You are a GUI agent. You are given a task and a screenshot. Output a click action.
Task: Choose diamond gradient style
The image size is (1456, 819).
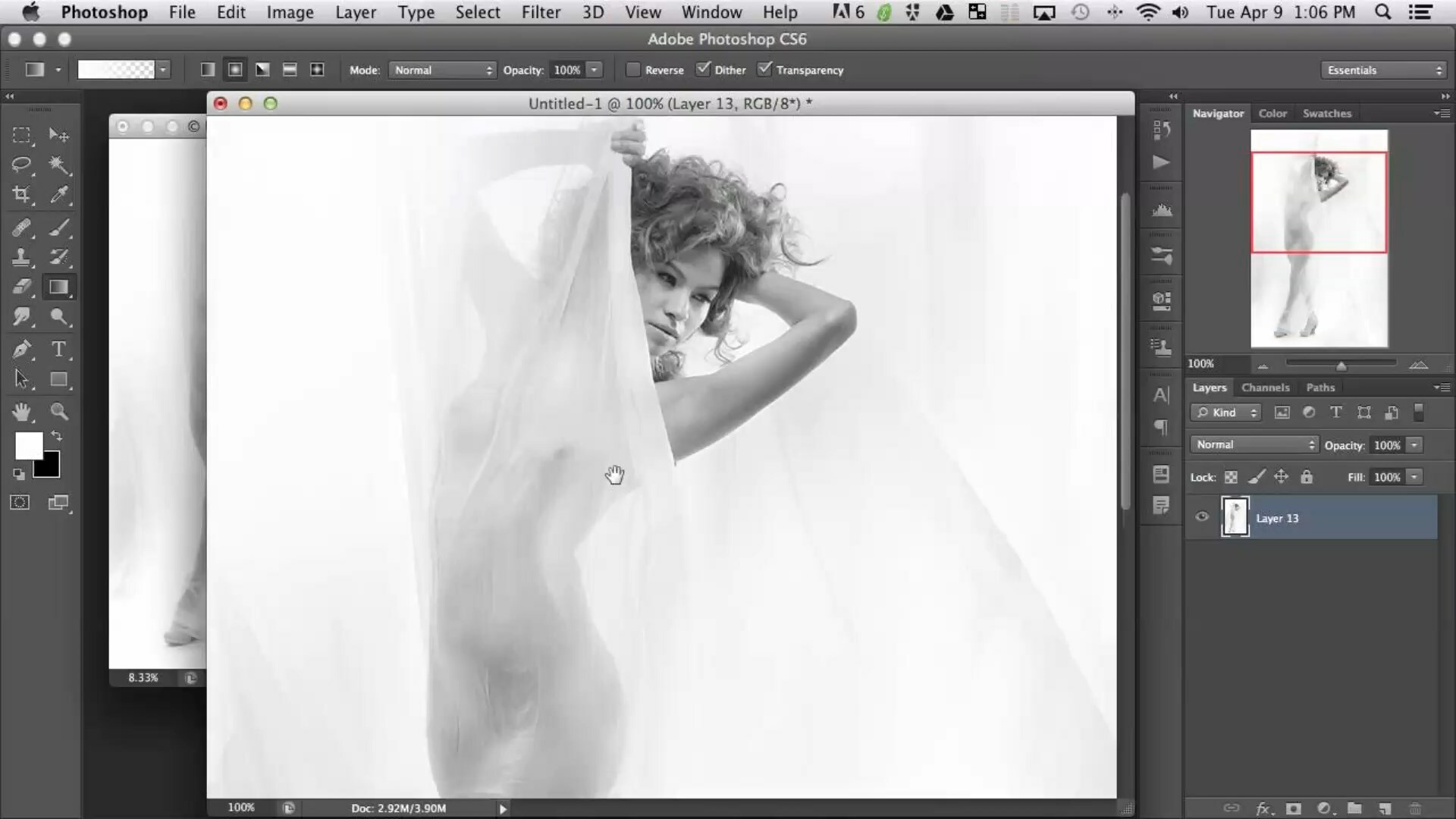tap(317, 70)
